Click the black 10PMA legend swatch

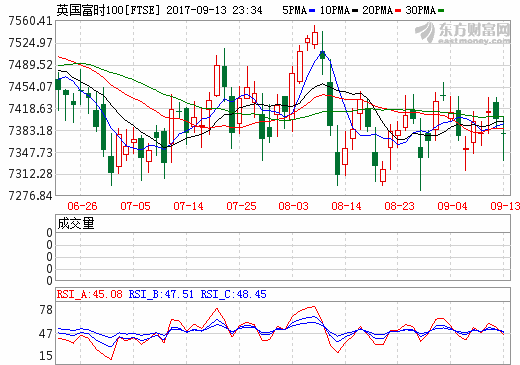point(355,11)
